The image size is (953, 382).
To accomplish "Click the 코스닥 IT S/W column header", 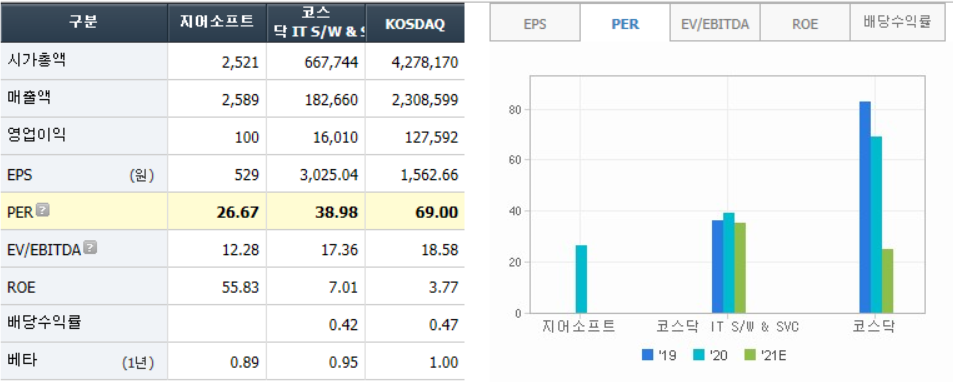I will point(316,22).
